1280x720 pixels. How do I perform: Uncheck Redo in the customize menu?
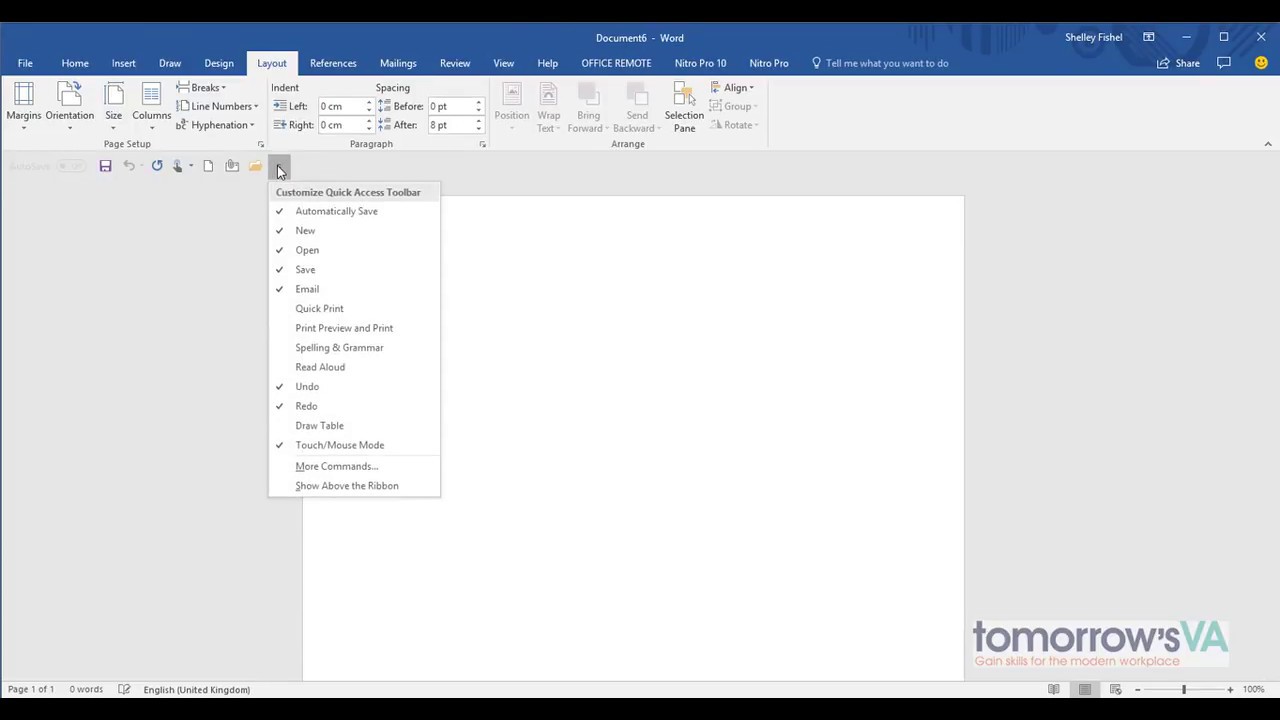(x=354, y=406)
